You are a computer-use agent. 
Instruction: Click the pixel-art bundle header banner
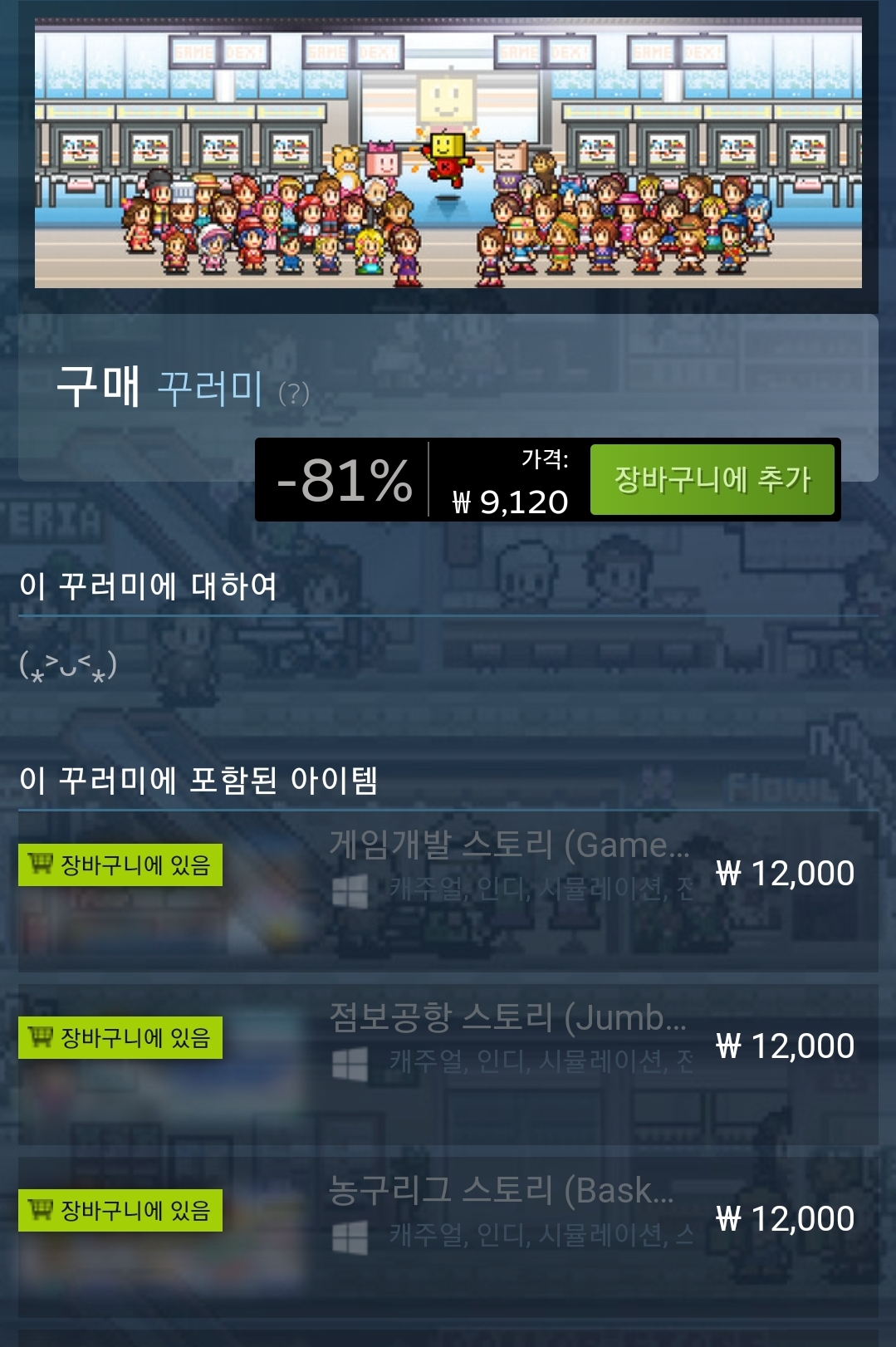coord(448,153)
